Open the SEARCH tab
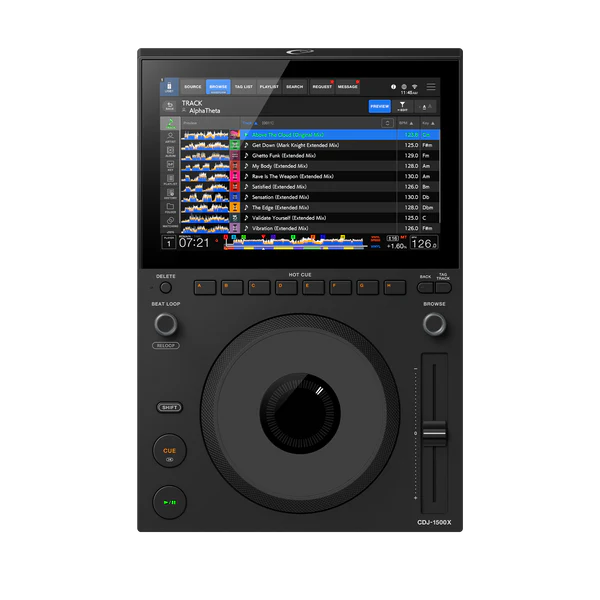 point(295,87)
